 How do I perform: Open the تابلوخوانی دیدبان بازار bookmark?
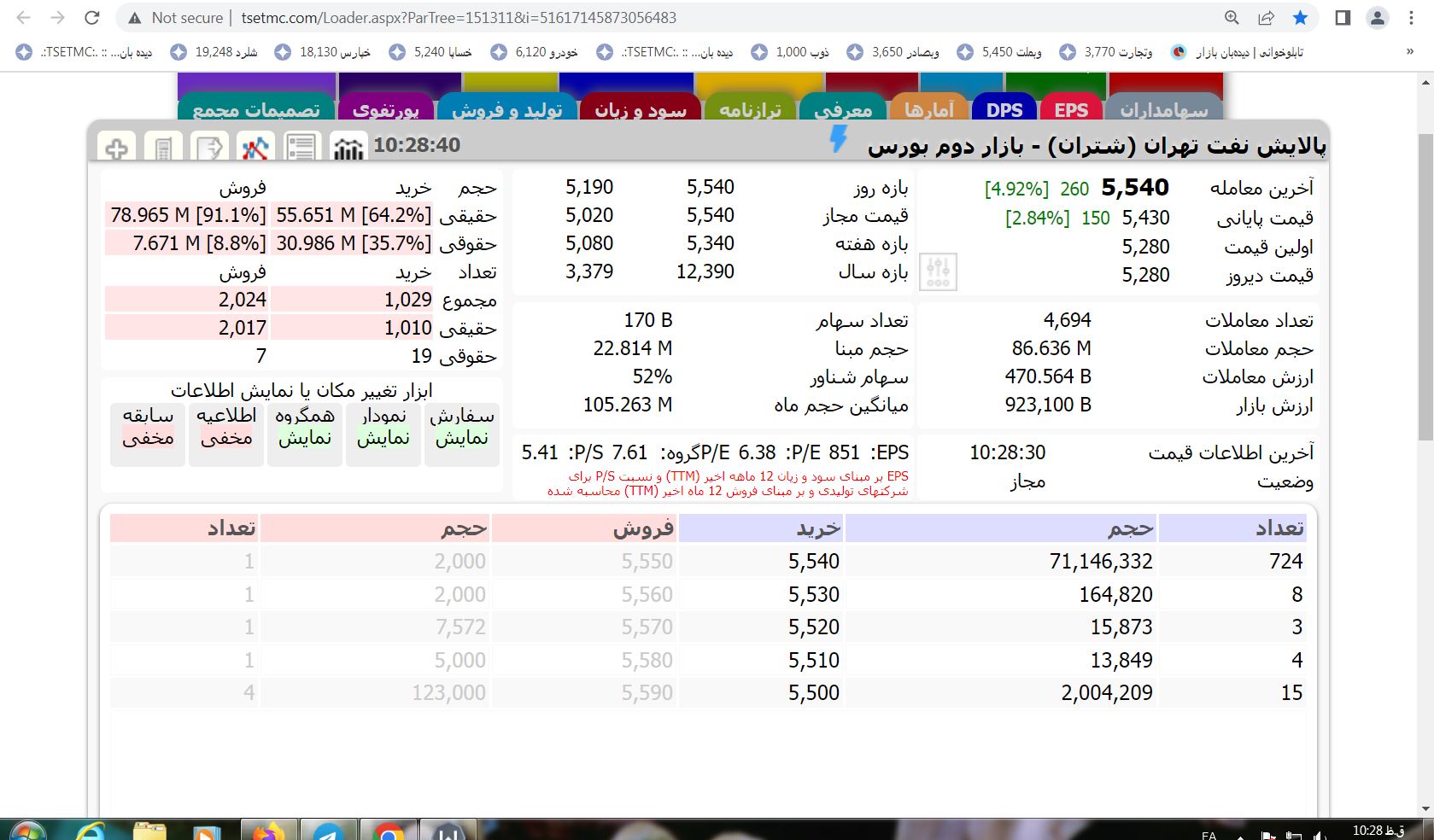[x=1238, y=52]
